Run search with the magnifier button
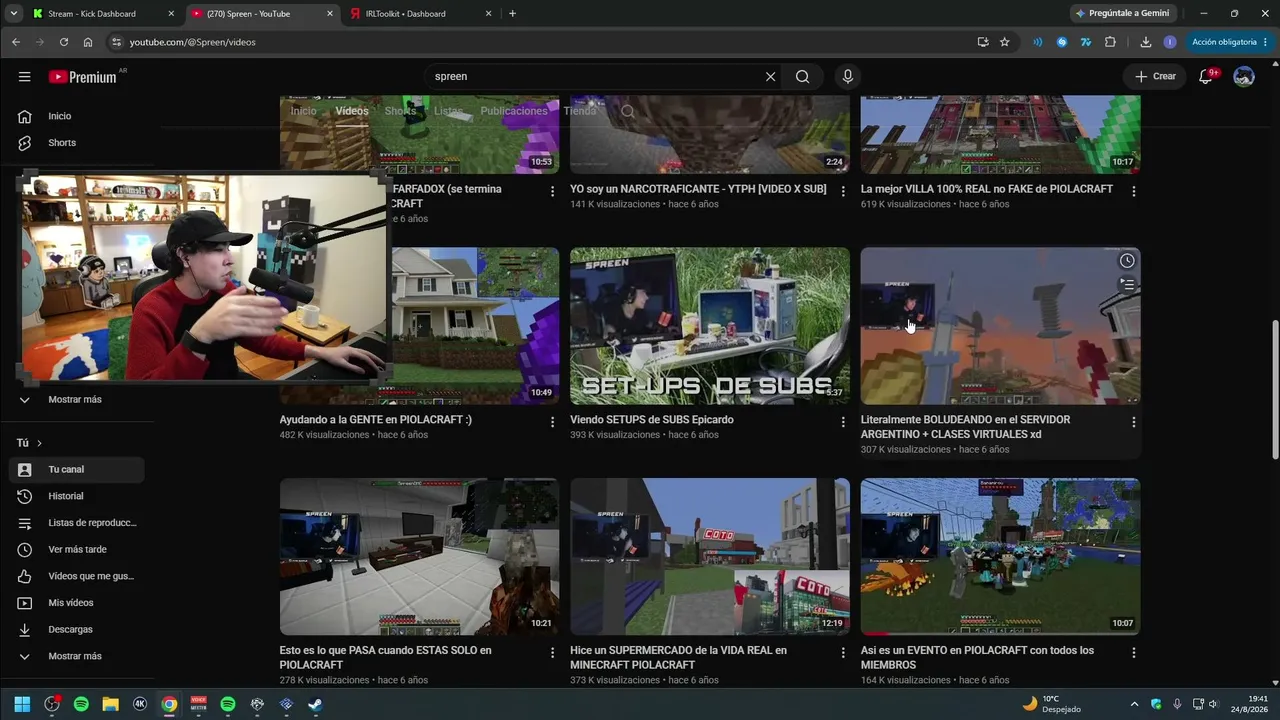The width and height of the screenshot is (1280, 720). click(x=802, y=77)
